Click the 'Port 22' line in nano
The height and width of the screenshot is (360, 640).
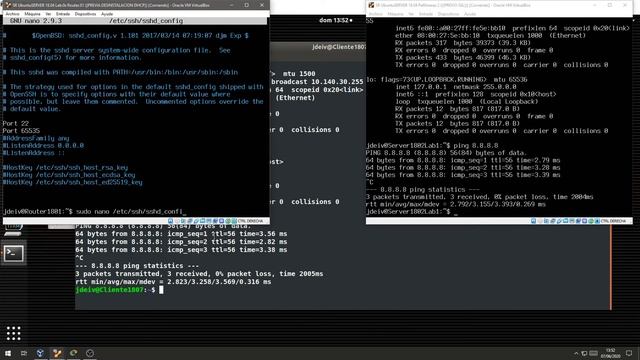click(x=16, y=124)
